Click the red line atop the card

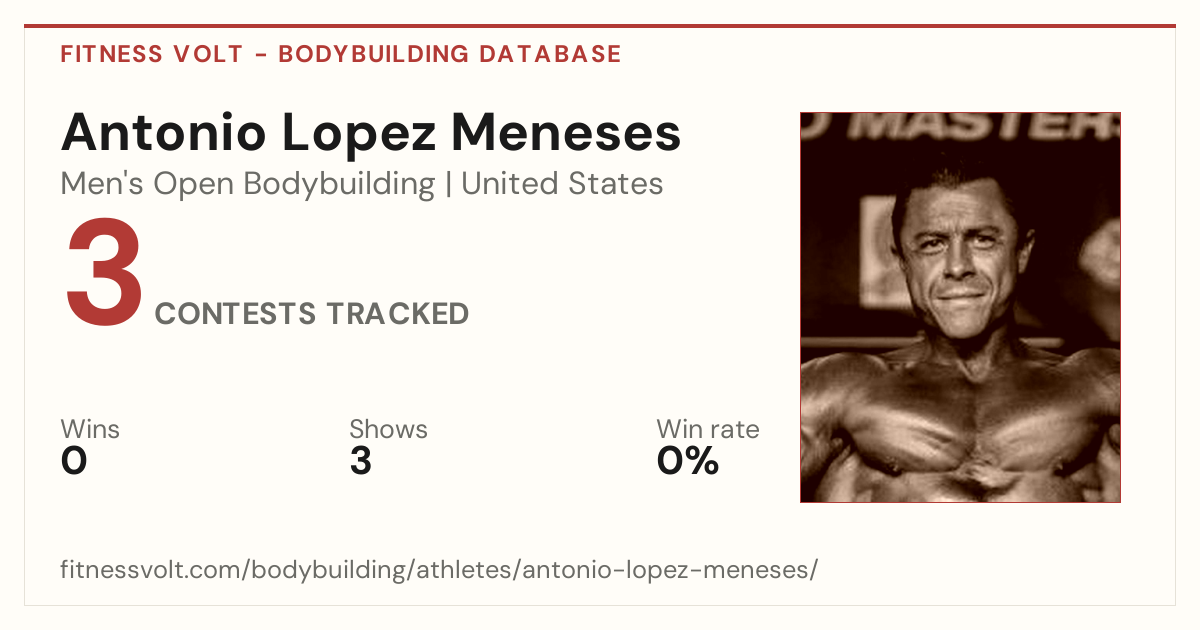(600, 26)
